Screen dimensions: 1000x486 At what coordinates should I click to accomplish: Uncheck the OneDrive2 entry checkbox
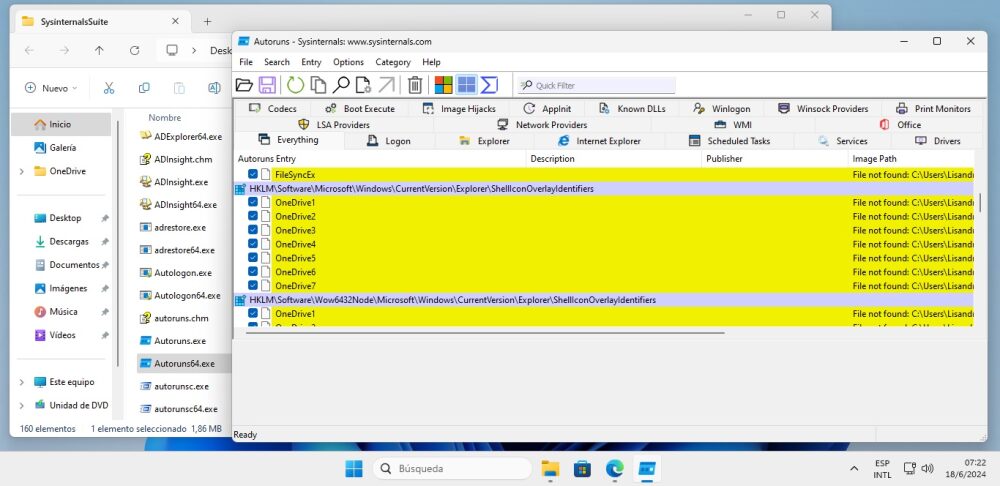253,216
